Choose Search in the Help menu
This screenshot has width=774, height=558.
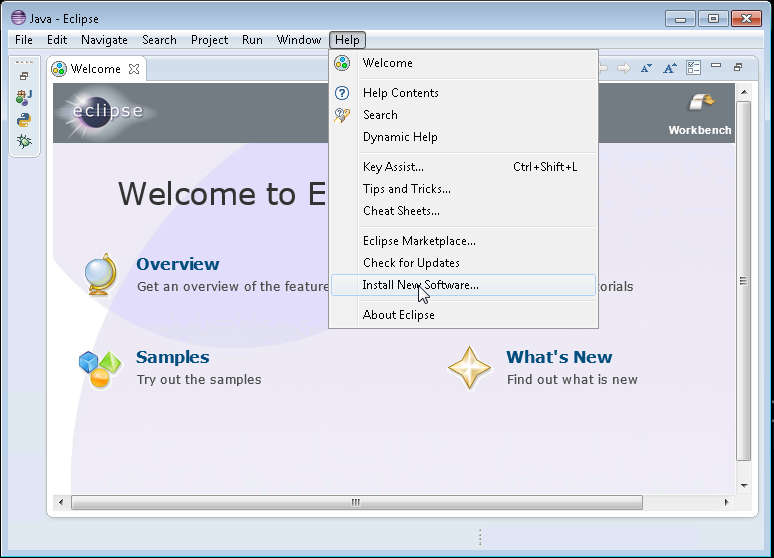click(x=463, y=115)
